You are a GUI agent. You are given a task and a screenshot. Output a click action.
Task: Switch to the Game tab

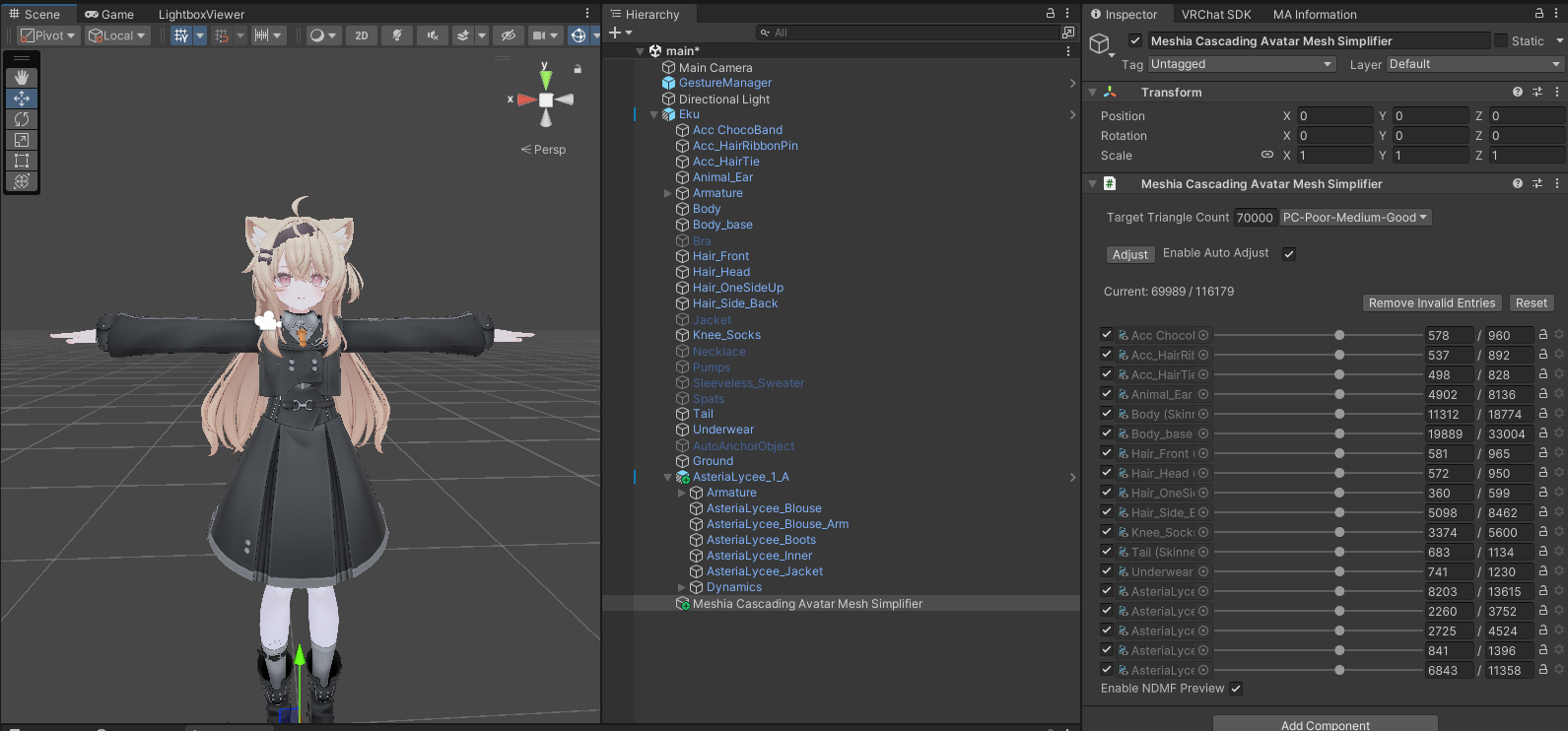click(x=109, y=15)
